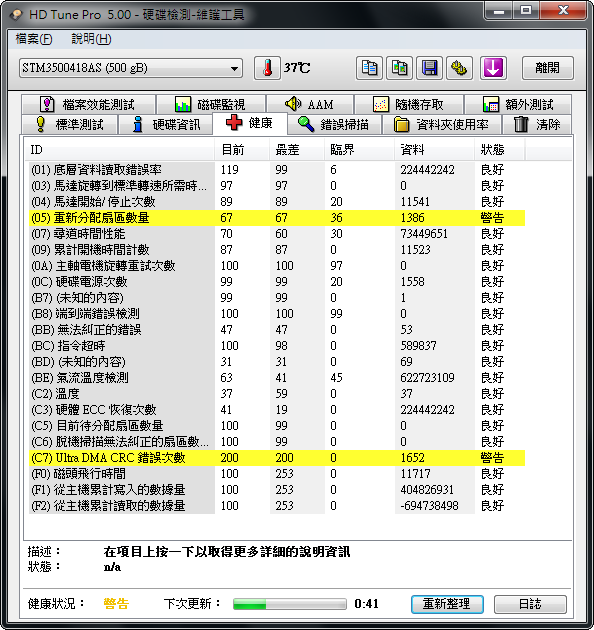Switch to the 硬碟資訊 tab
594x630 pixels.
(x=165, y=124)
